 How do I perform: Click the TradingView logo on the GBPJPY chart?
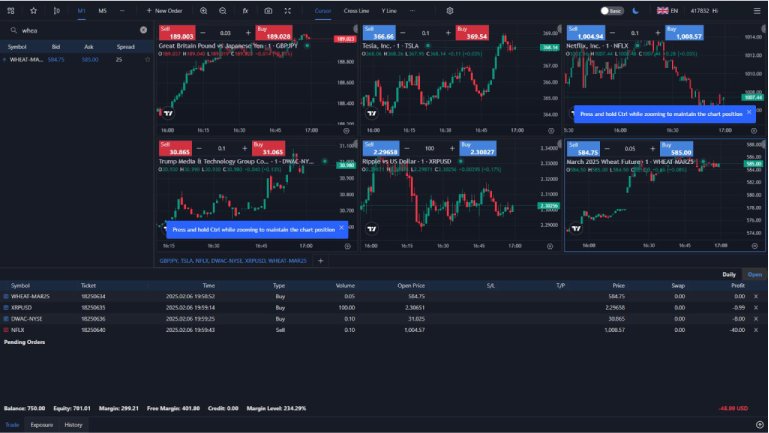[168, 113]
